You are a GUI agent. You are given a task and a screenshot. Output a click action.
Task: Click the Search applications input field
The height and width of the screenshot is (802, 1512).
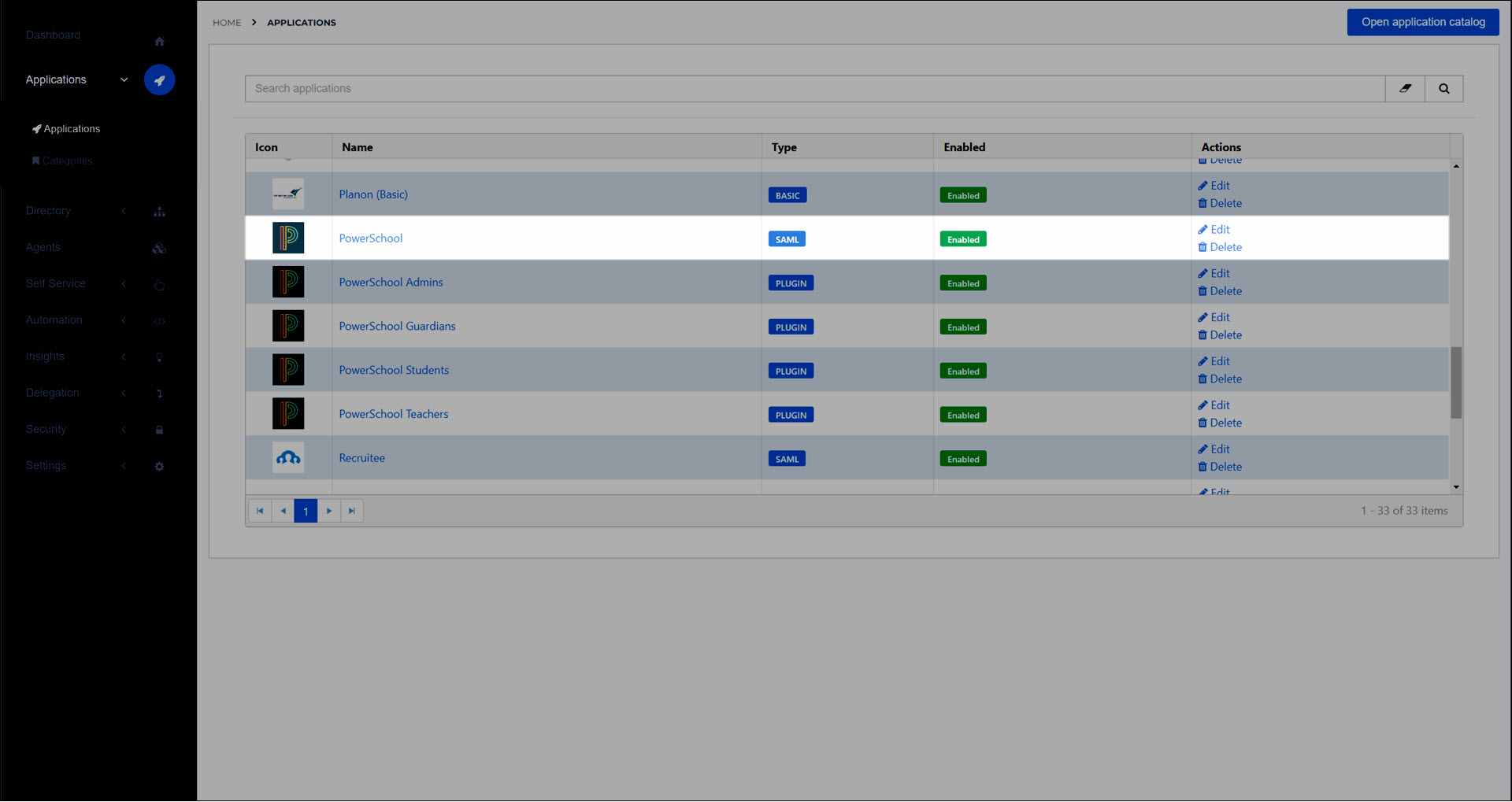click(815, 89)
